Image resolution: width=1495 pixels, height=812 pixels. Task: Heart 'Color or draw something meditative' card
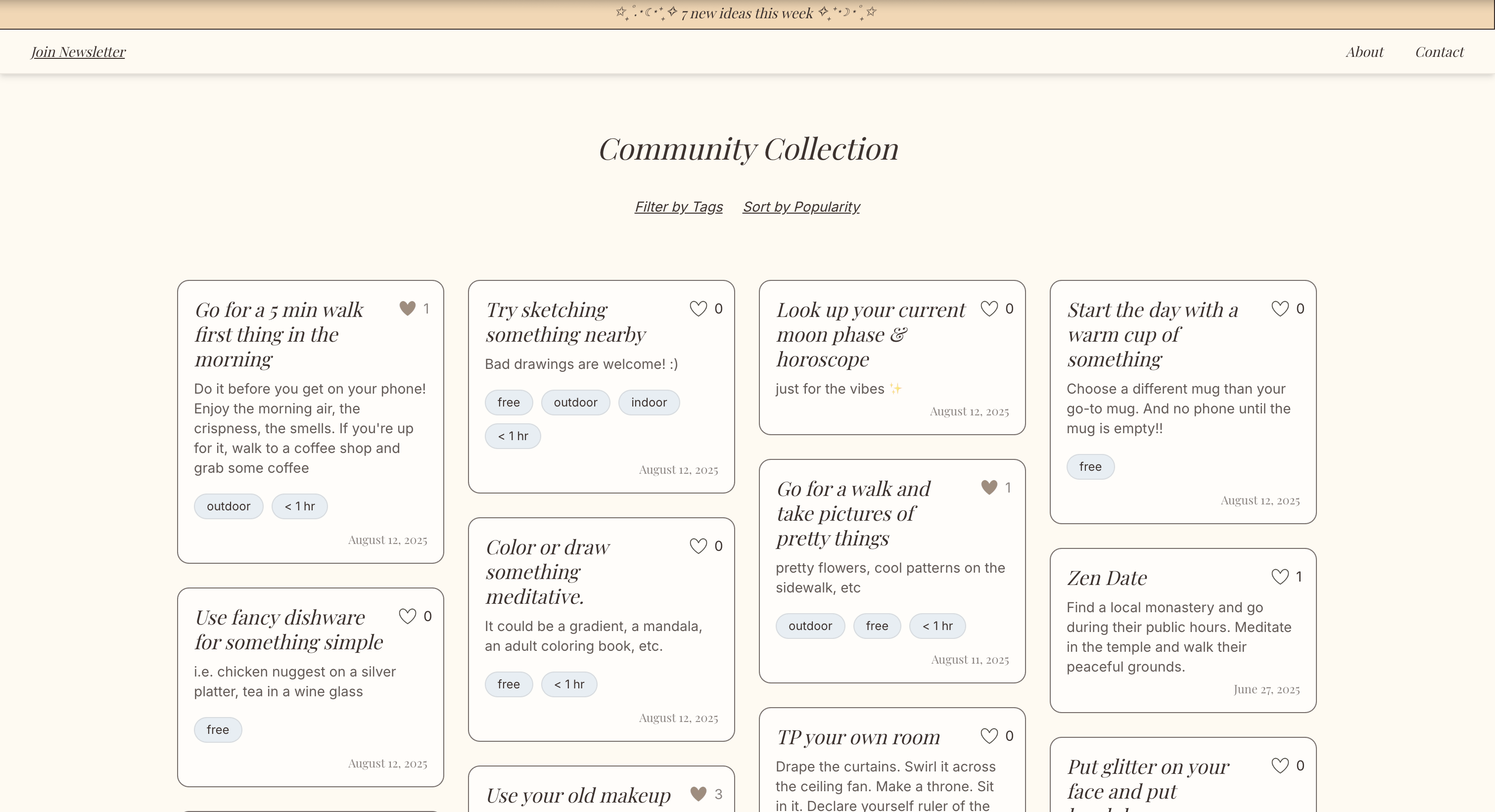click(x=698, y=546)
